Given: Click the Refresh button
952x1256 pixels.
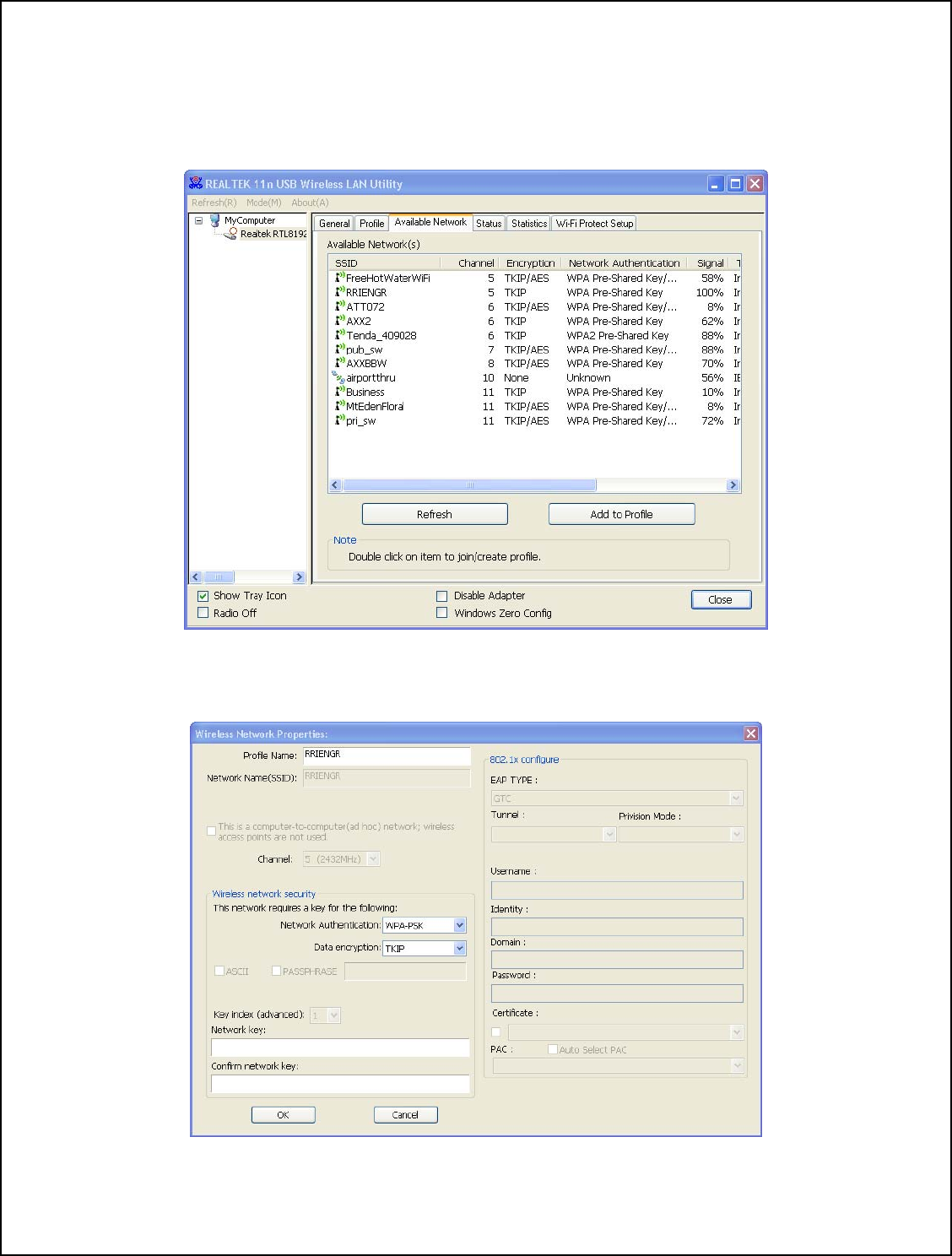Looking at the screenshot, I should (435, 514).
